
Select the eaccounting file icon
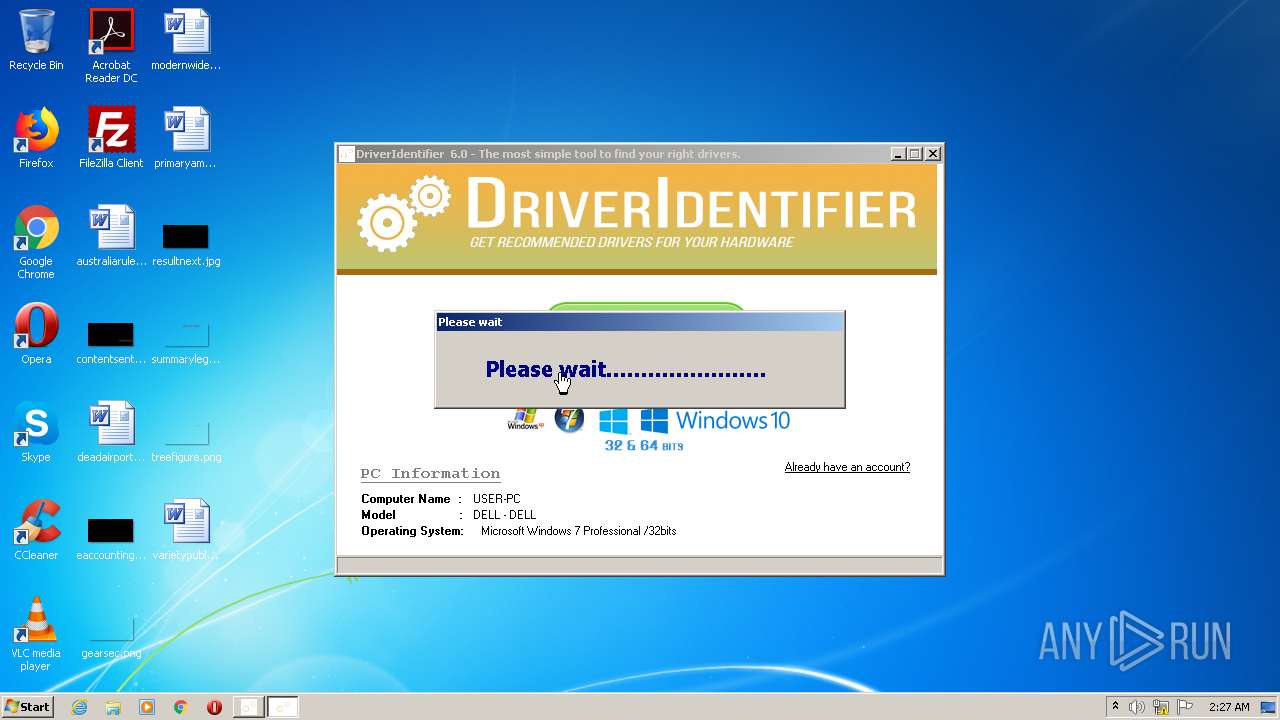tap(111, 538)
